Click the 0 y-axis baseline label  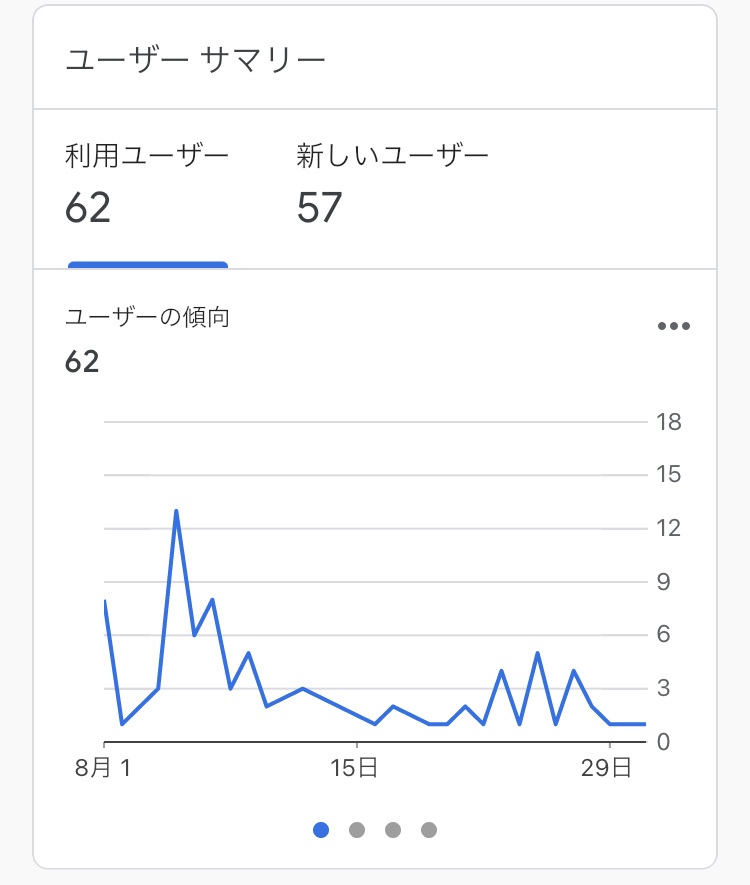pyautogui.click(x=663, y=742)
